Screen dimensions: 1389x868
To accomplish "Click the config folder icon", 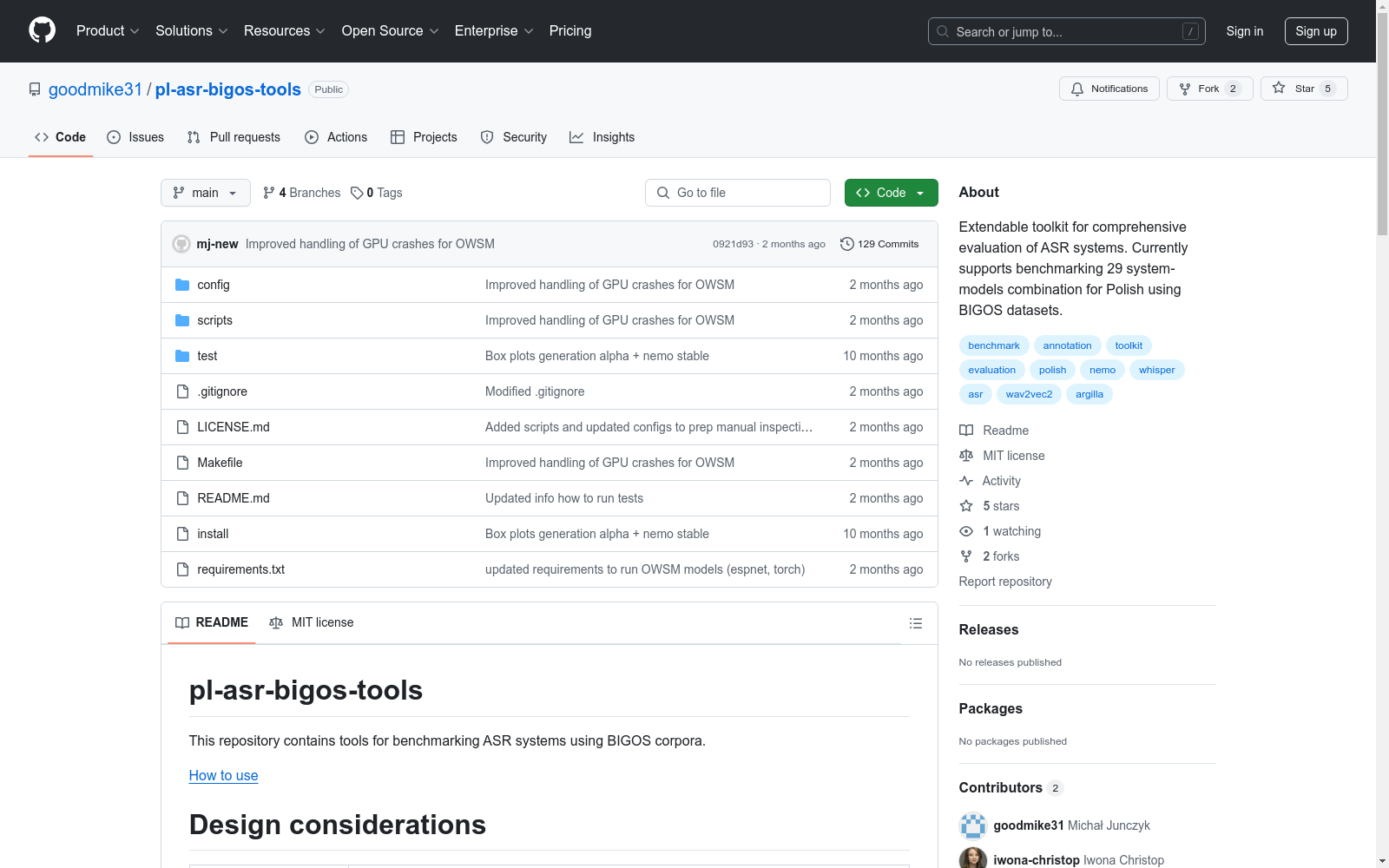I will (x=182, y=285).
